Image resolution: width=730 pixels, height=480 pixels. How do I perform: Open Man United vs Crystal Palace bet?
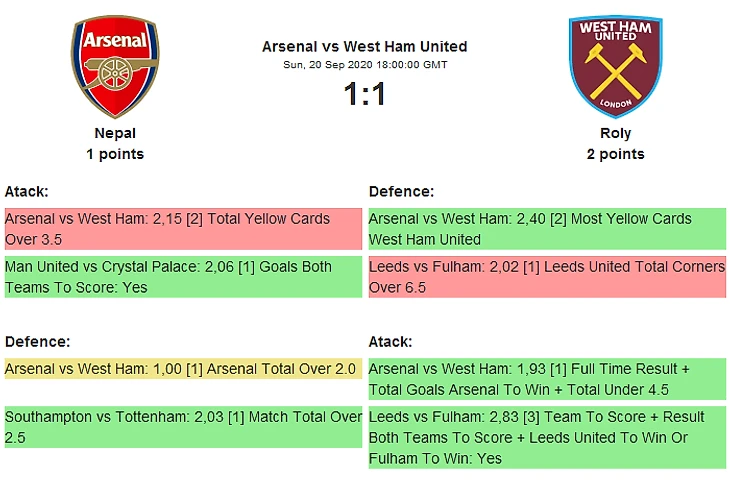[x=182, y=277]
